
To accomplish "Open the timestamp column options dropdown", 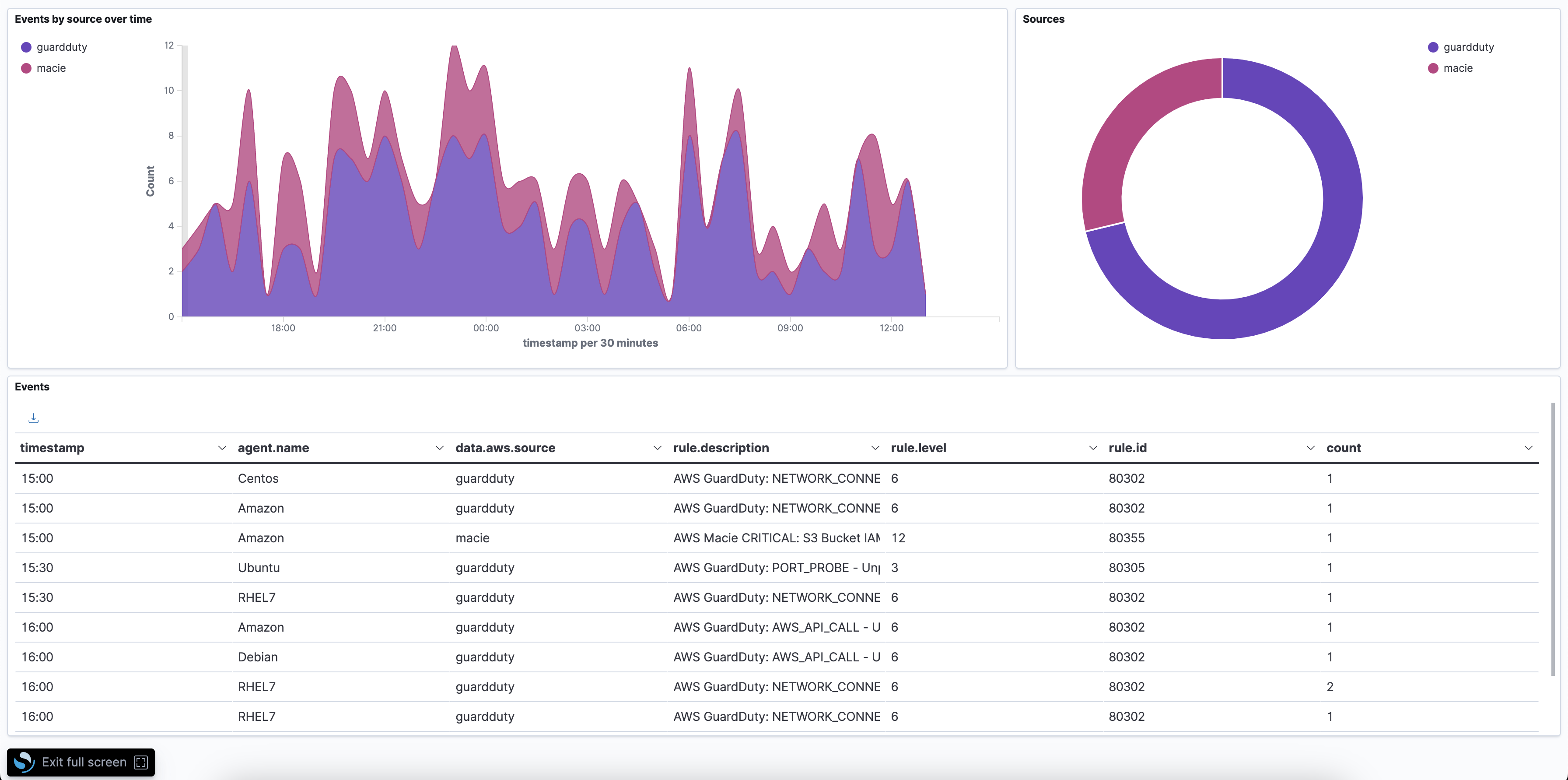I will pos(222,447).
